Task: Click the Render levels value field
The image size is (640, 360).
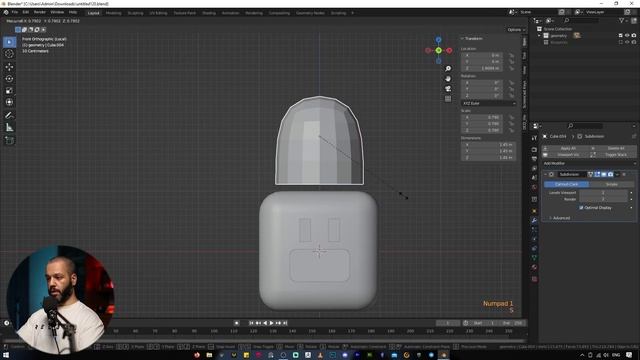Action: [x=603, y=199]
